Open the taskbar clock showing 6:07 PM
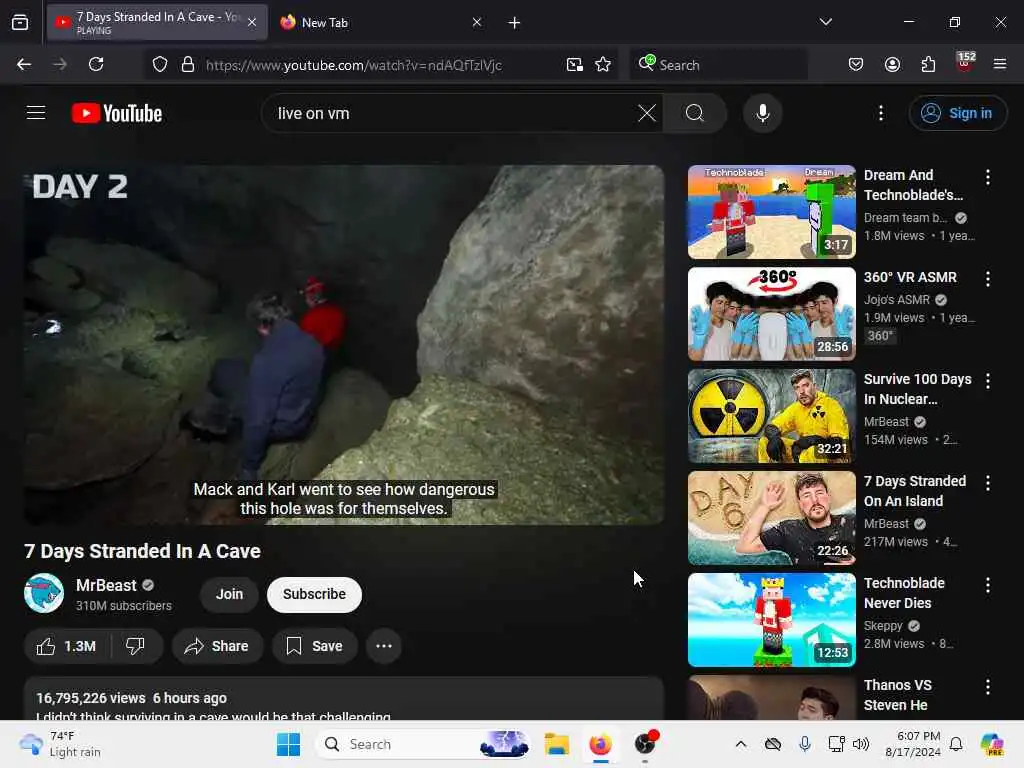The width and height of the screenshot is (1024, 768). point(912,744)
